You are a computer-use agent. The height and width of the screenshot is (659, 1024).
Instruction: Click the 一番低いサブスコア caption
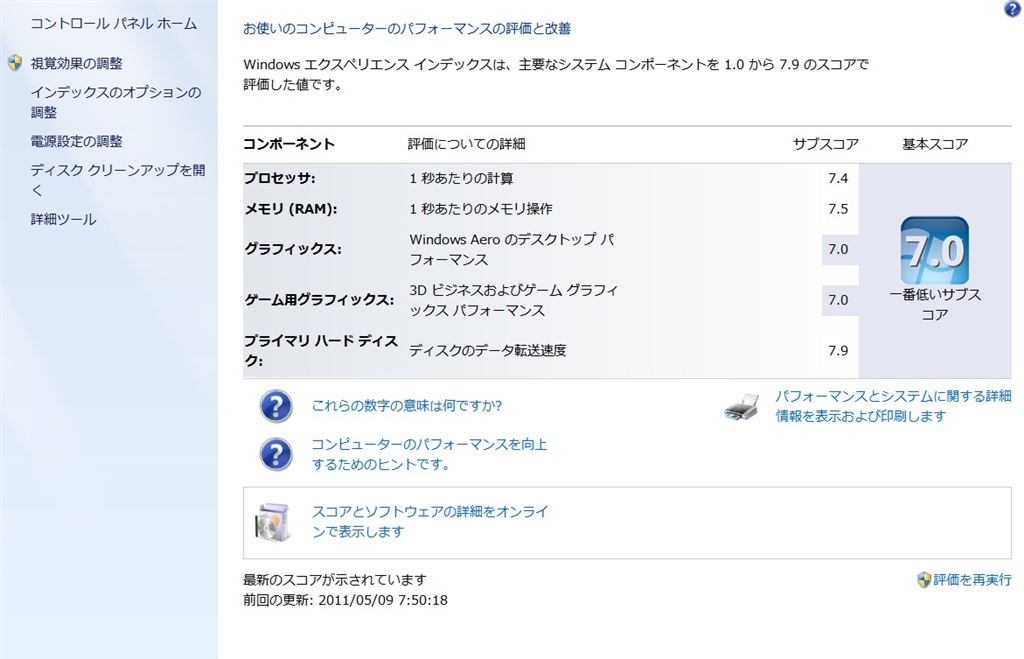click(935, 304)
